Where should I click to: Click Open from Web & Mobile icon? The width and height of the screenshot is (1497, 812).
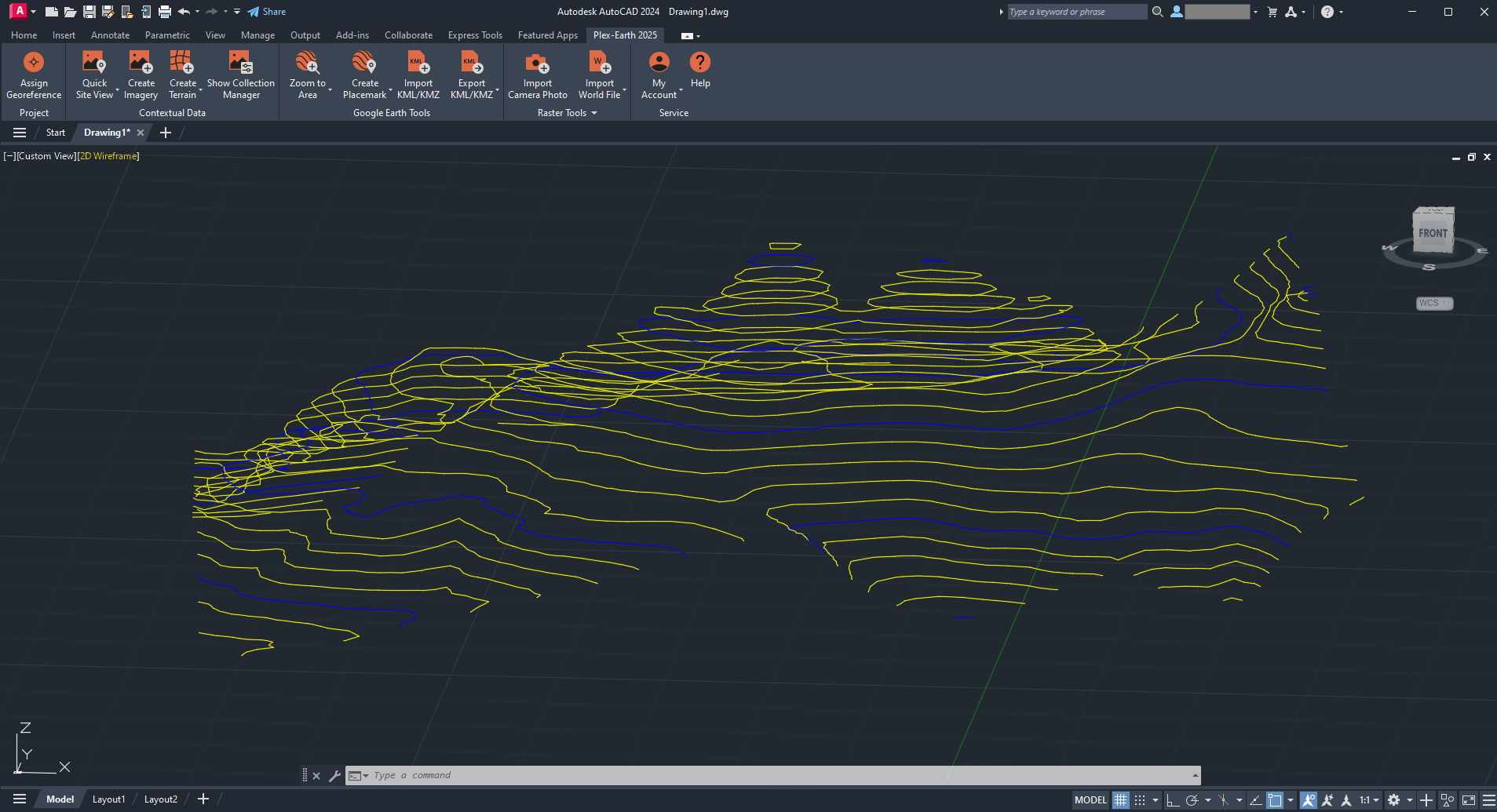(127, 12)
